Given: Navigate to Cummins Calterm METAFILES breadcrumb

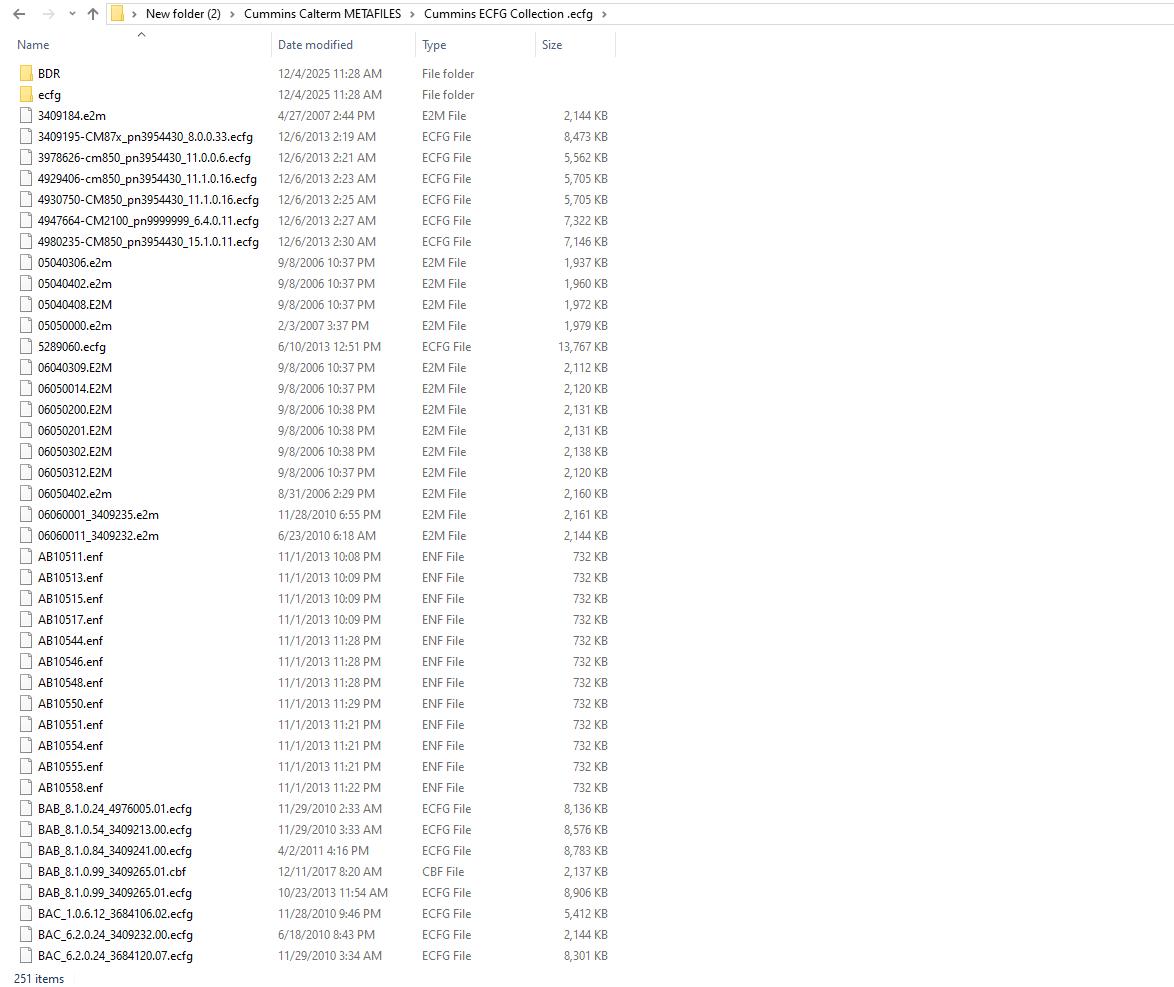Looking at the screenshot, I should [x=323, y=13].
